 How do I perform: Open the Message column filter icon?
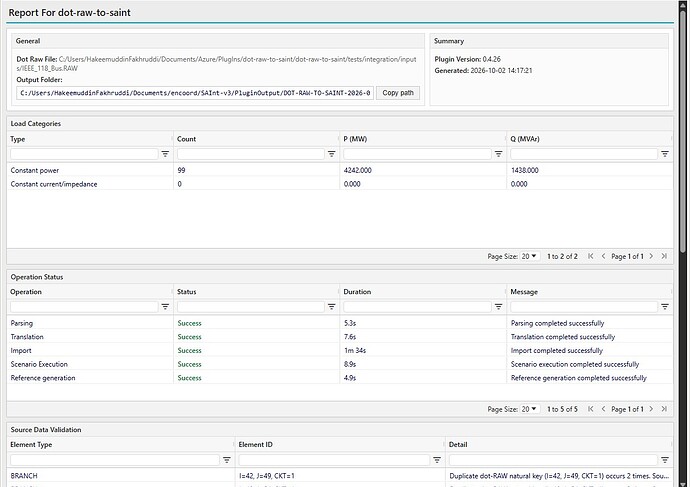click(x=664, y=307)
